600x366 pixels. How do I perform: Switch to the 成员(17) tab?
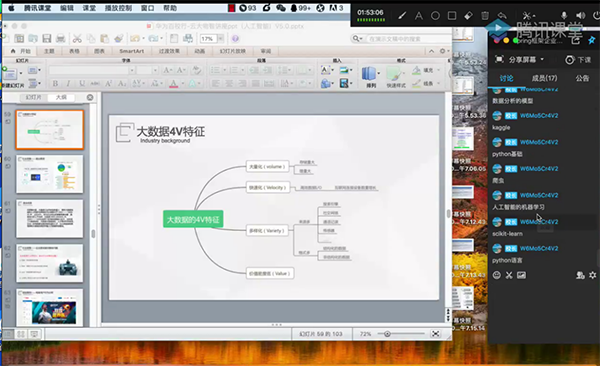[x=544, y=78]
